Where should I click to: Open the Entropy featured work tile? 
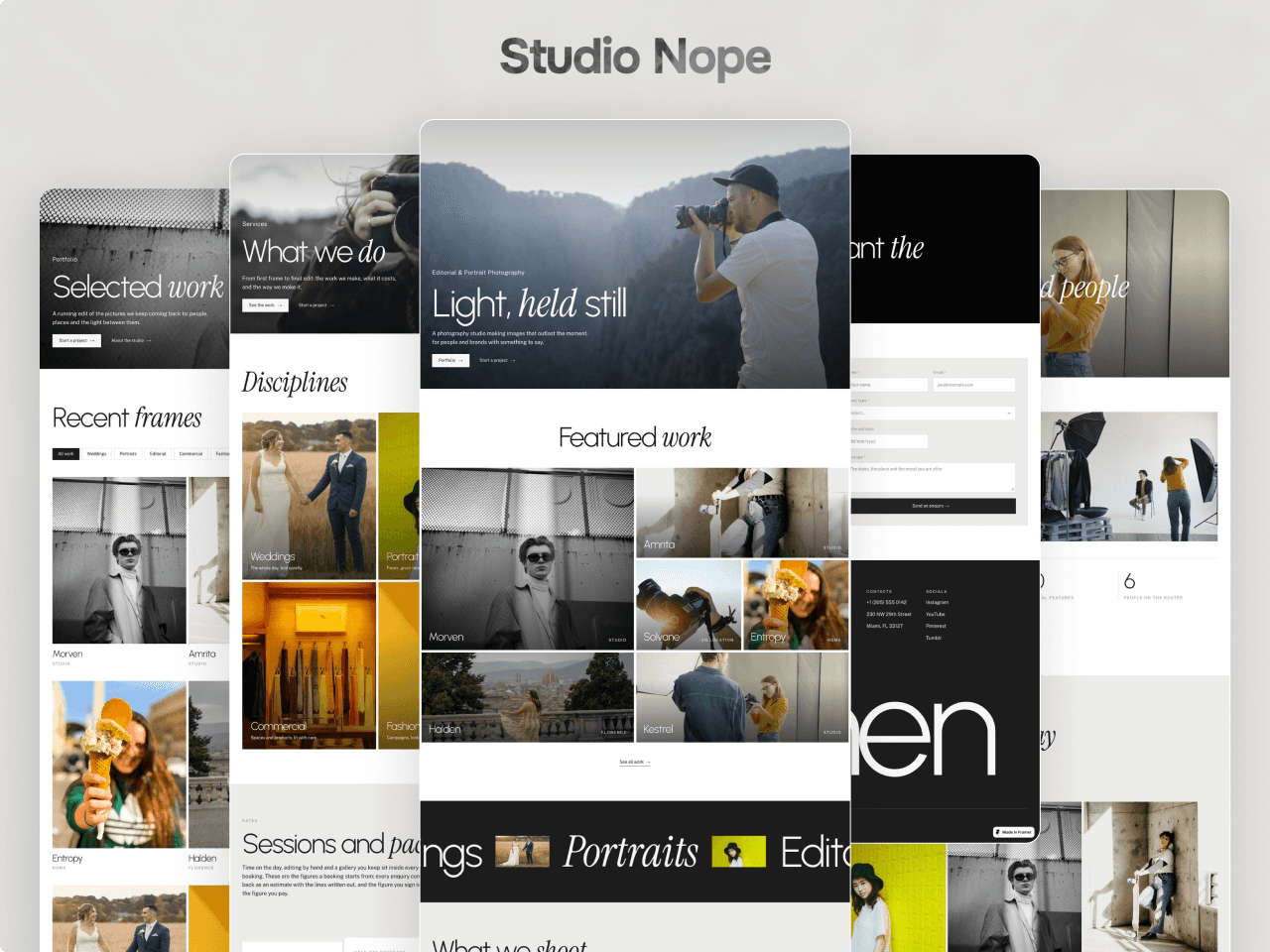tap(797, 605)
